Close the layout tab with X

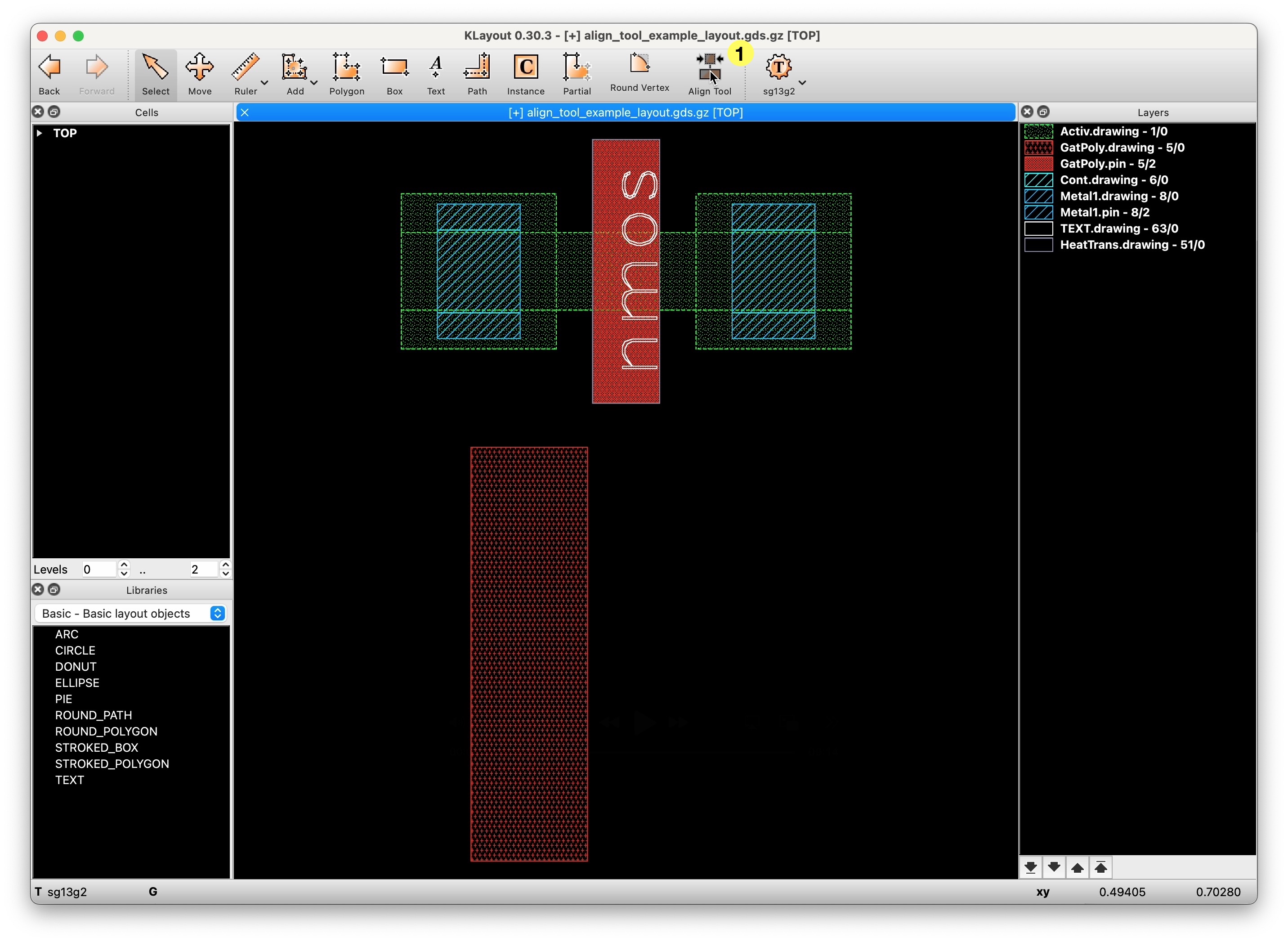[x=245, y=112]
